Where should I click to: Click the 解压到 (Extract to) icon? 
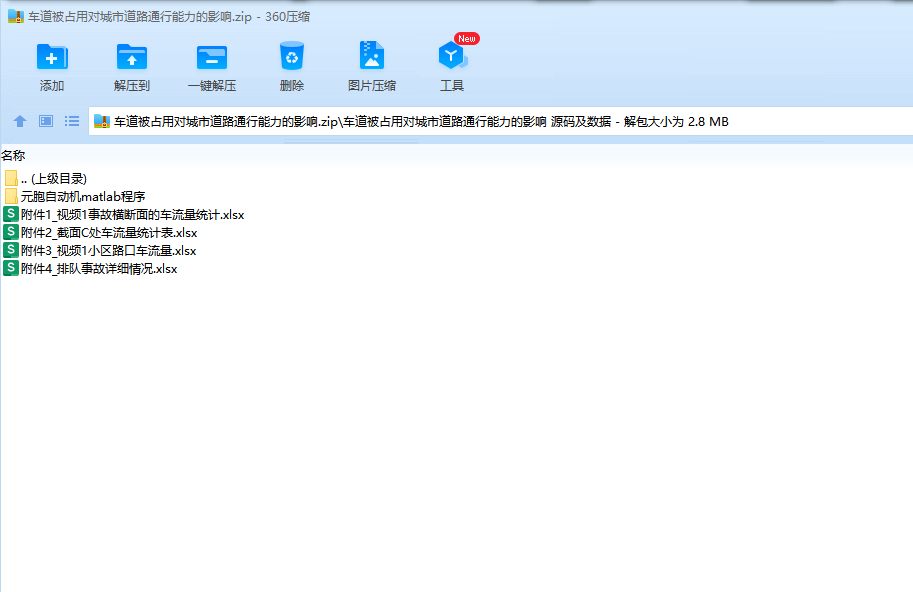tap(132, 57)
